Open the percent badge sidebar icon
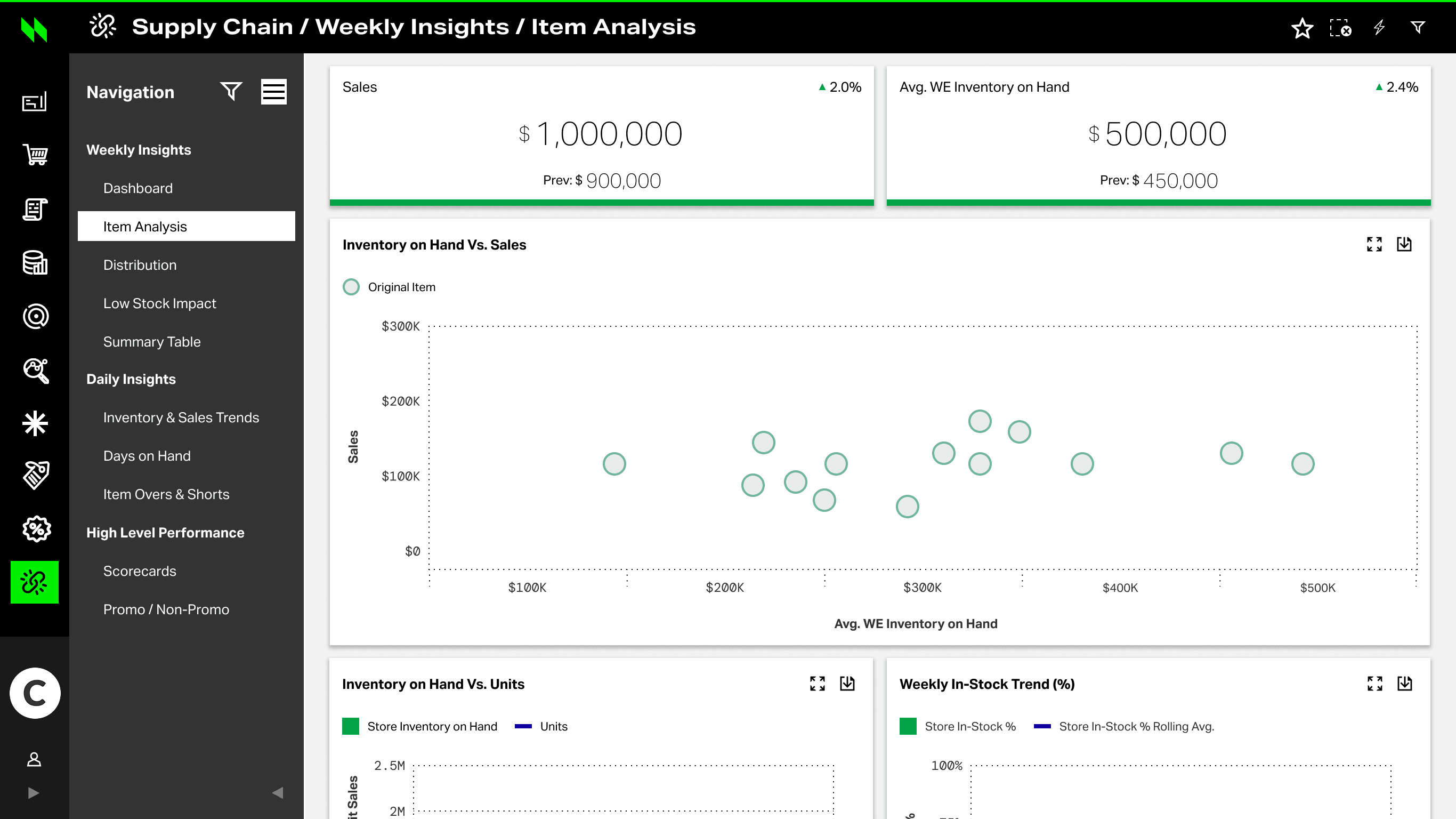Image resolution: width=1456 pixels, height=819 pixels. pyautogui.click(x=36, y=529)
